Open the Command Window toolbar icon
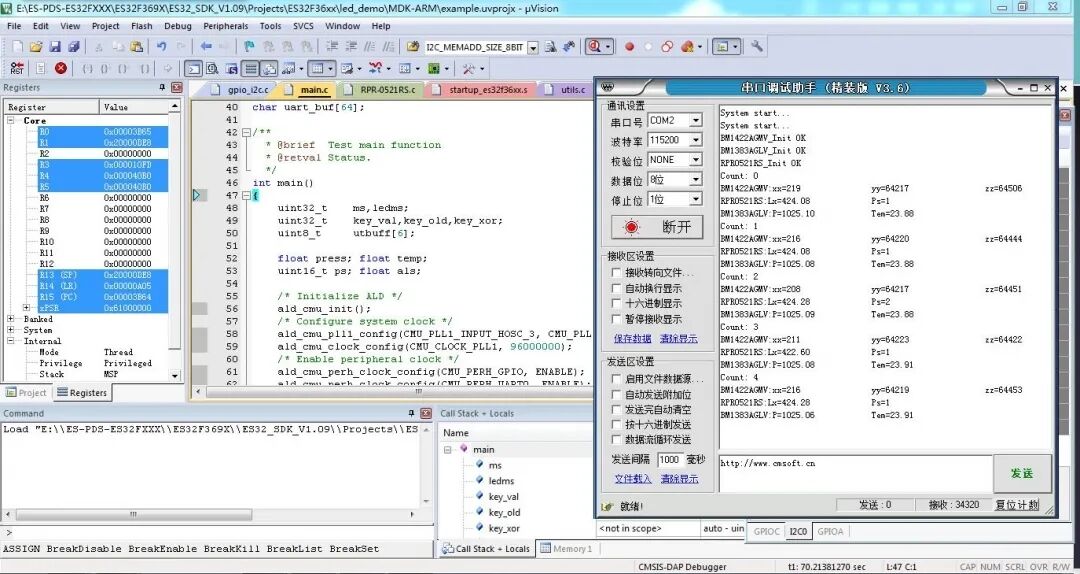 pos(194,68)
